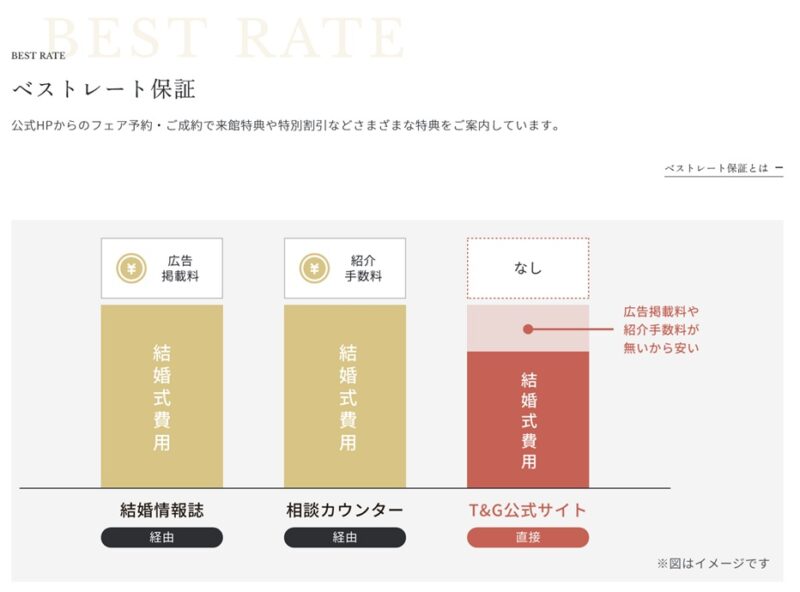800x592 pixels.
Task: Click the 経由 pill under 相談カウンター
Action: click(x=345, y=537)
